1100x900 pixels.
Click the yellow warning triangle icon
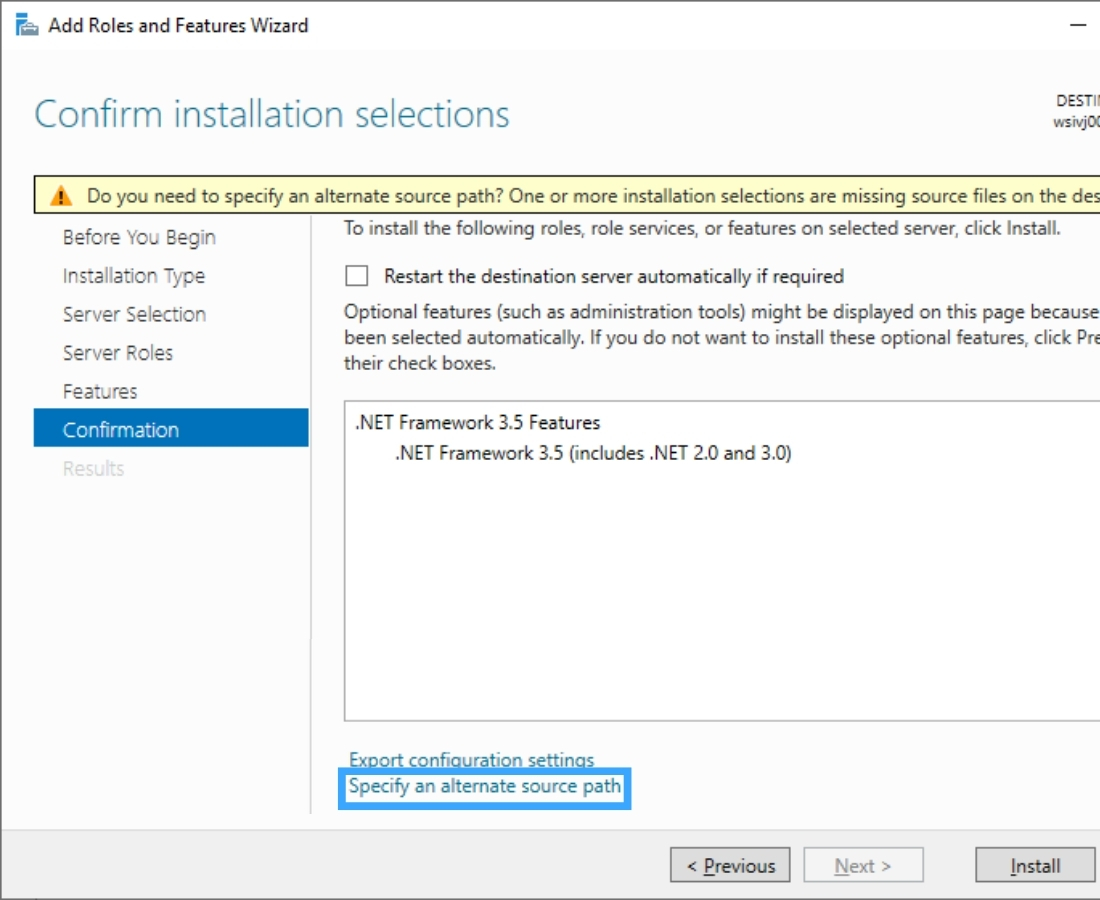click(x=62, y=196)
